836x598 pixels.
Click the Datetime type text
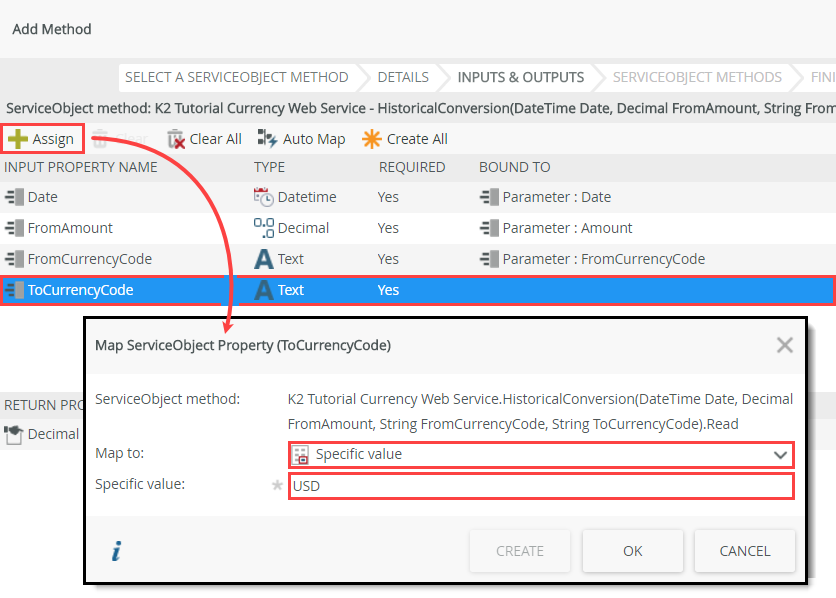[307, 197]
